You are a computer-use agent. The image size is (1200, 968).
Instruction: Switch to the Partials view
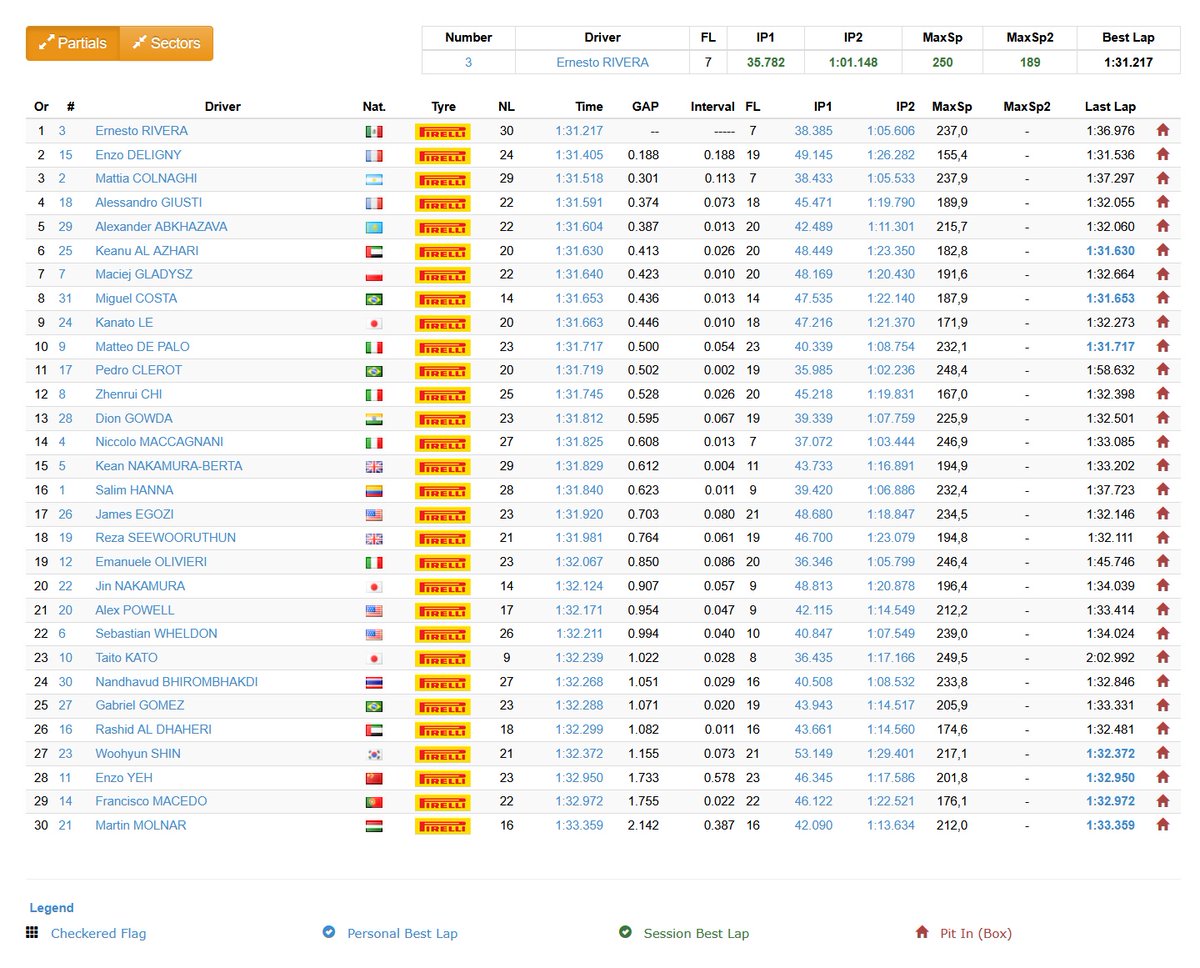pyautogui.click(x=73, y=43)
